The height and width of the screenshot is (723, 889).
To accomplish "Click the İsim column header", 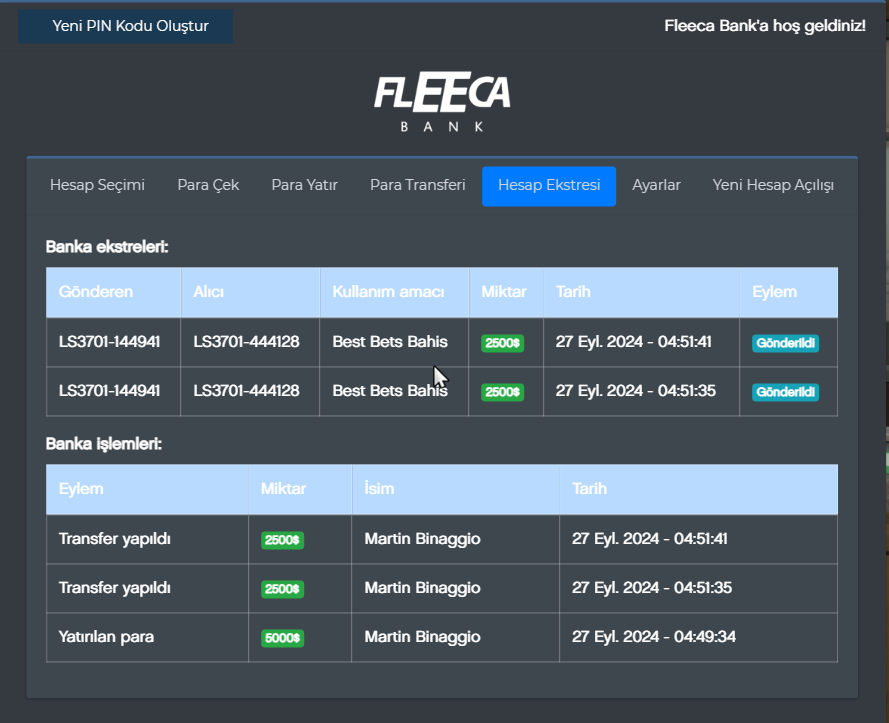I will [379, 489].
